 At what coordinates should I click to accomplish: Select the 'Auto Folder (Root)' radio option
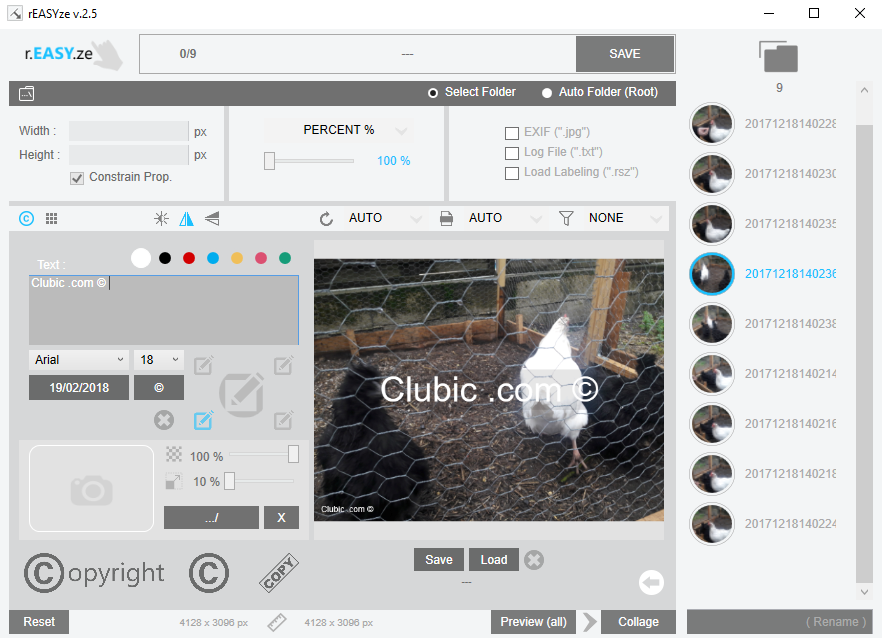coord(547,93)
